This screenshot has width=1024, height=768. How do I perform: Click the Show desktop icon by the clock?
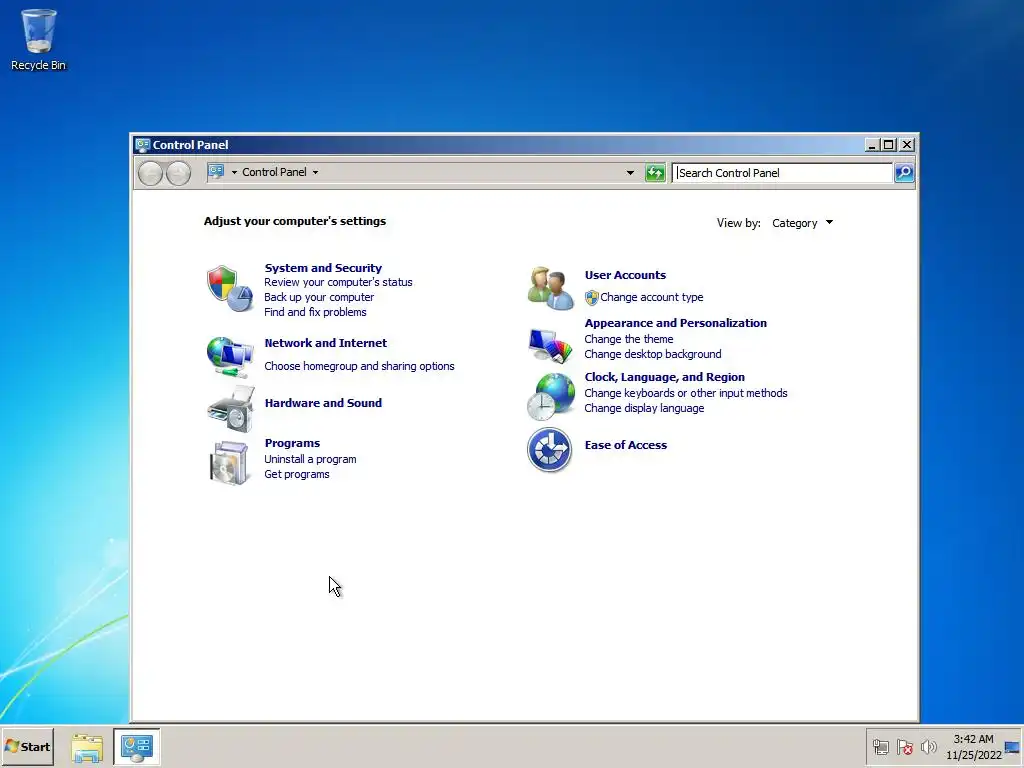(1012, 746)
